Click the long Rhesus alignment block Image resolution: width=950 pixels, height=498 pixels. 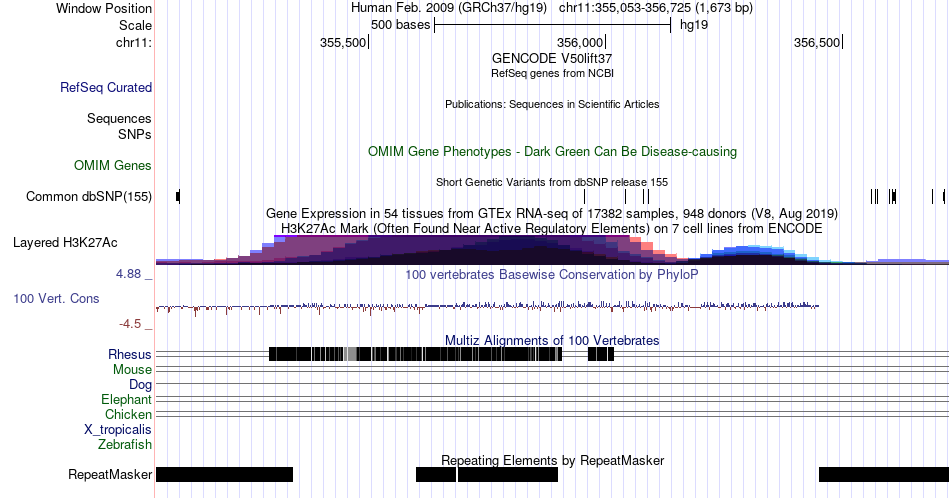point(415,354)
